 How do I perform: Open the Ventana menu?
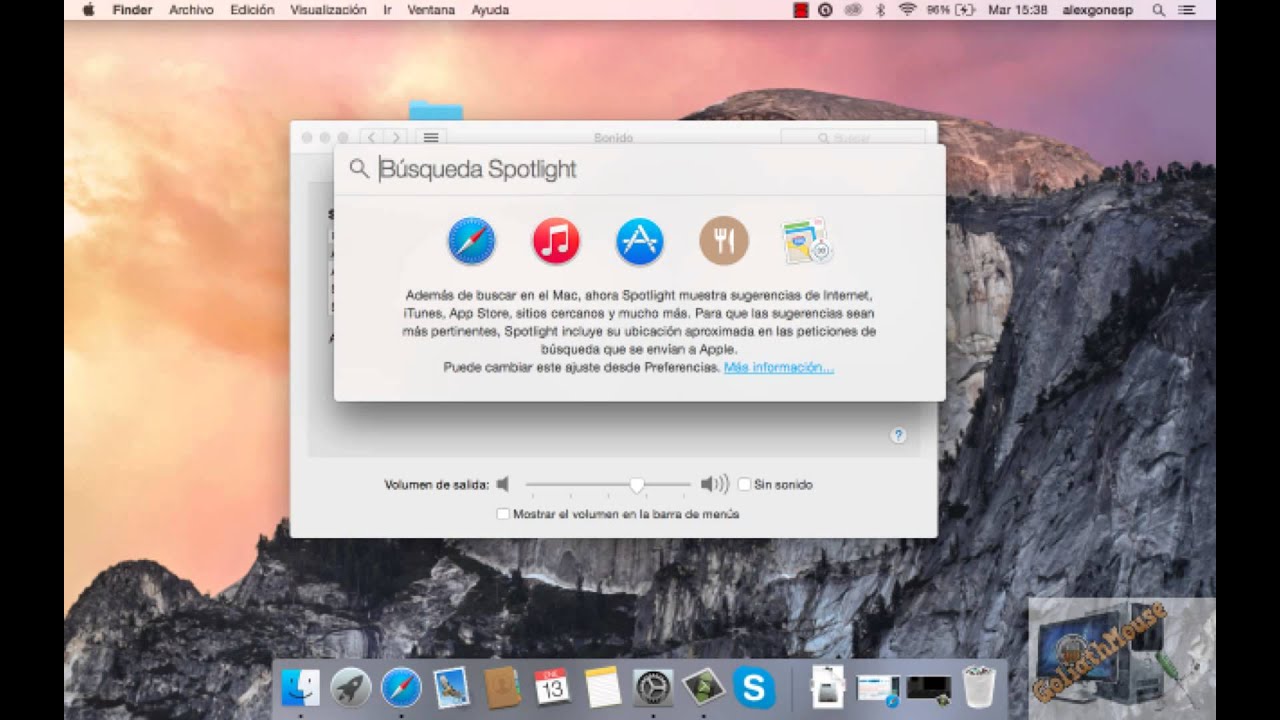(431, 10)
